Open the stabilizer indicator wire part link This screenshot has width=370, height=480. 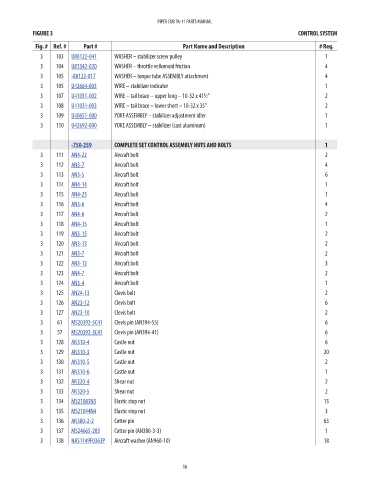(84, 86)
